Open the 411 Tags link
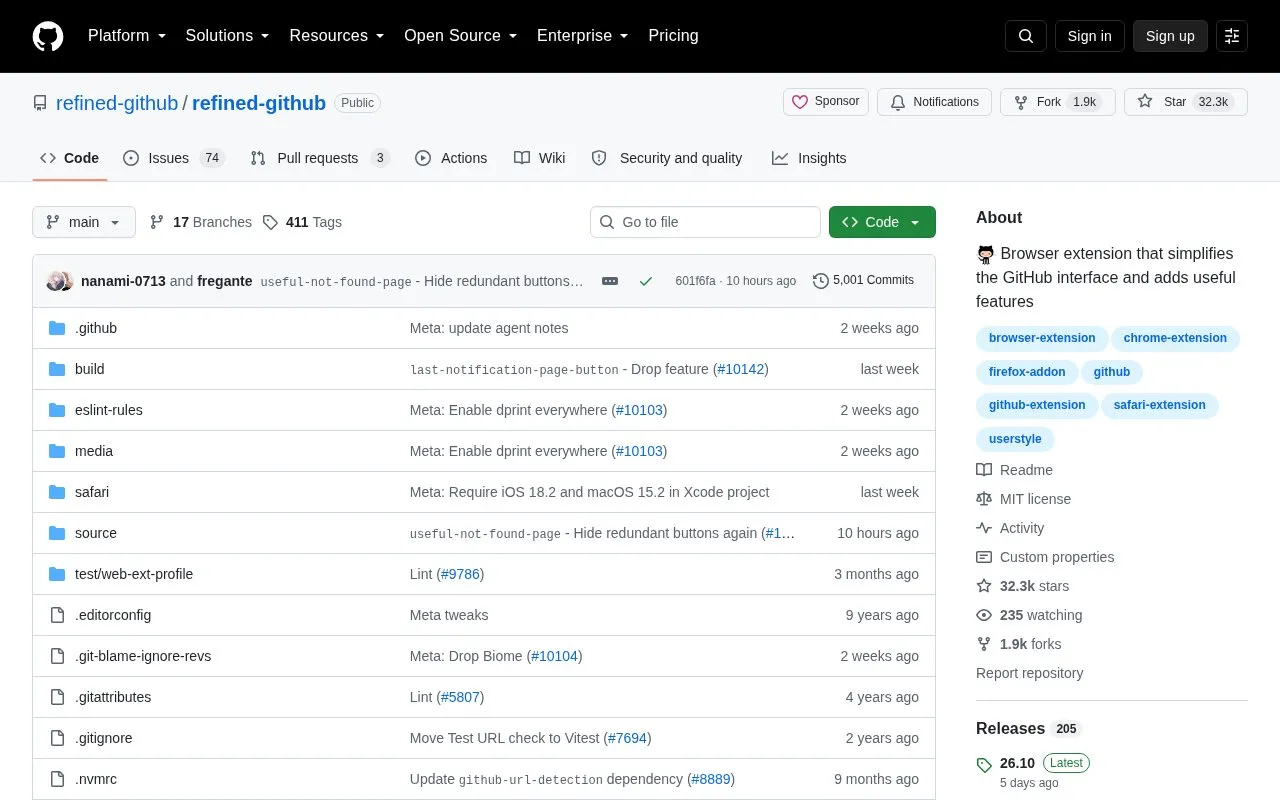Viewport: 1280px width, 800px height. click(x=302, y=222)
